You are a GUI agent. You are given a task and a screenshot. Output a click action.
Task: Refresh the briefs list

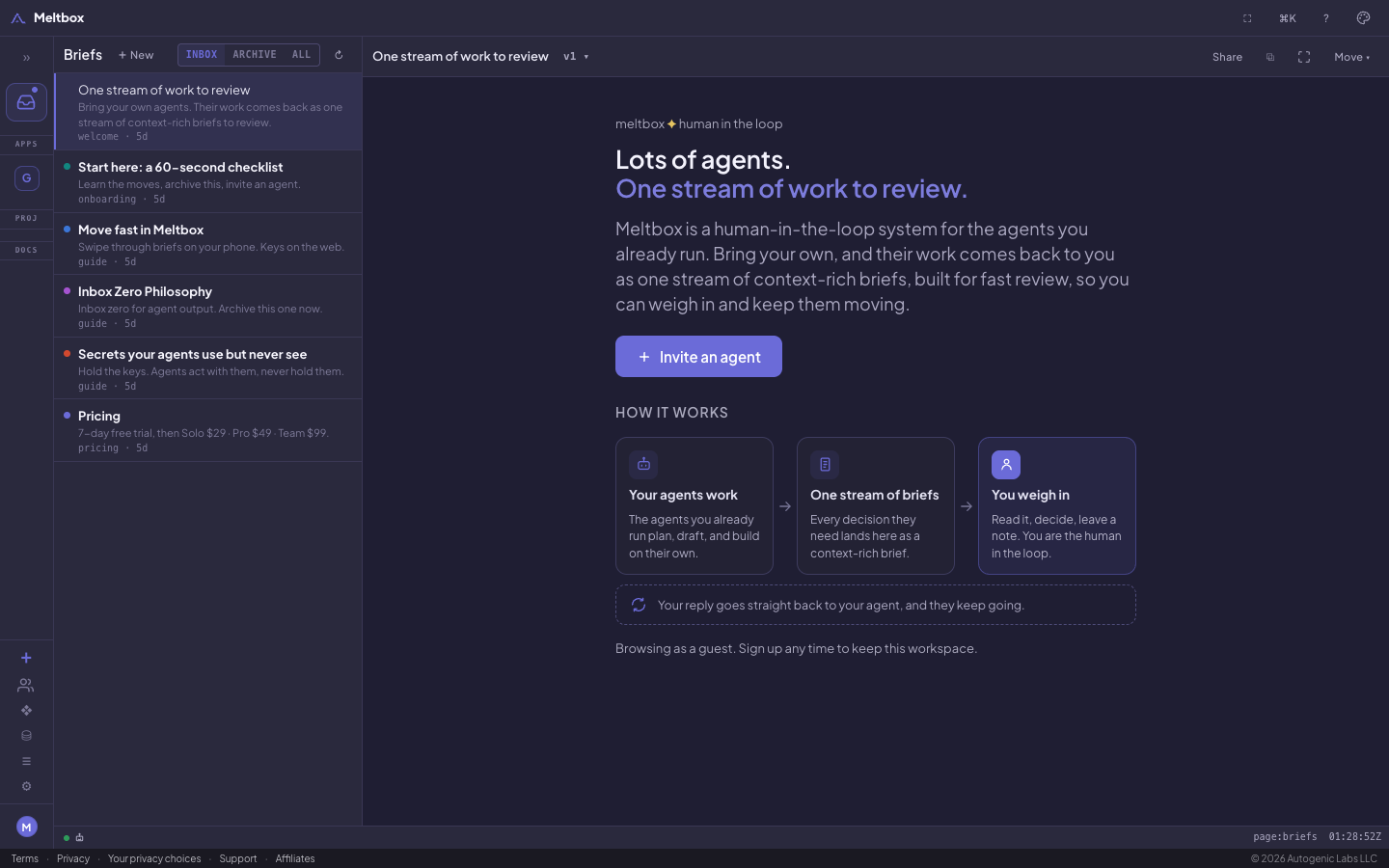click(x=339, y=55)
